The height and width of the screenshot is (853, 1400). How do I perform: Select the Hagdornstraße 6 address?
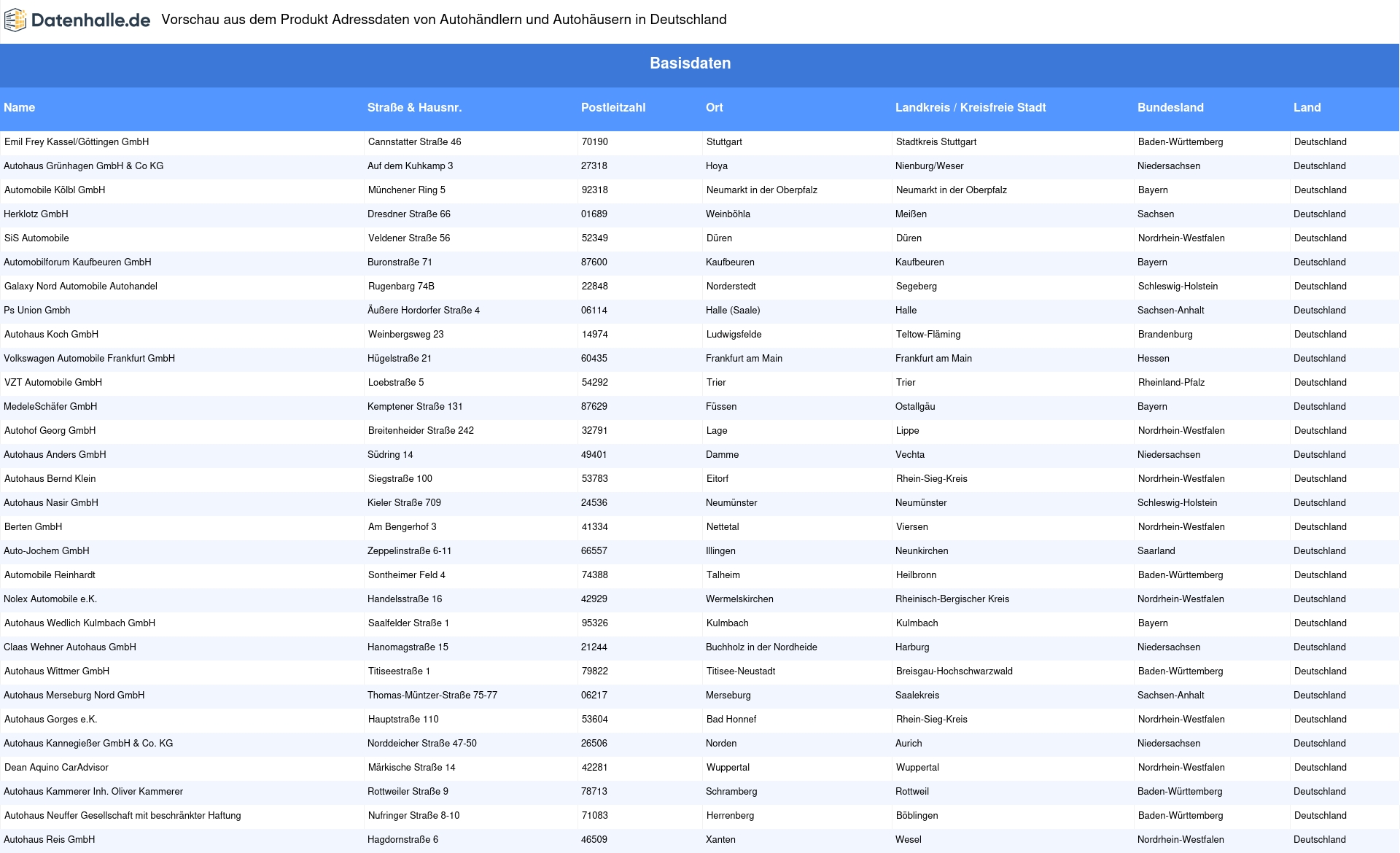click(x=403, y=840)
